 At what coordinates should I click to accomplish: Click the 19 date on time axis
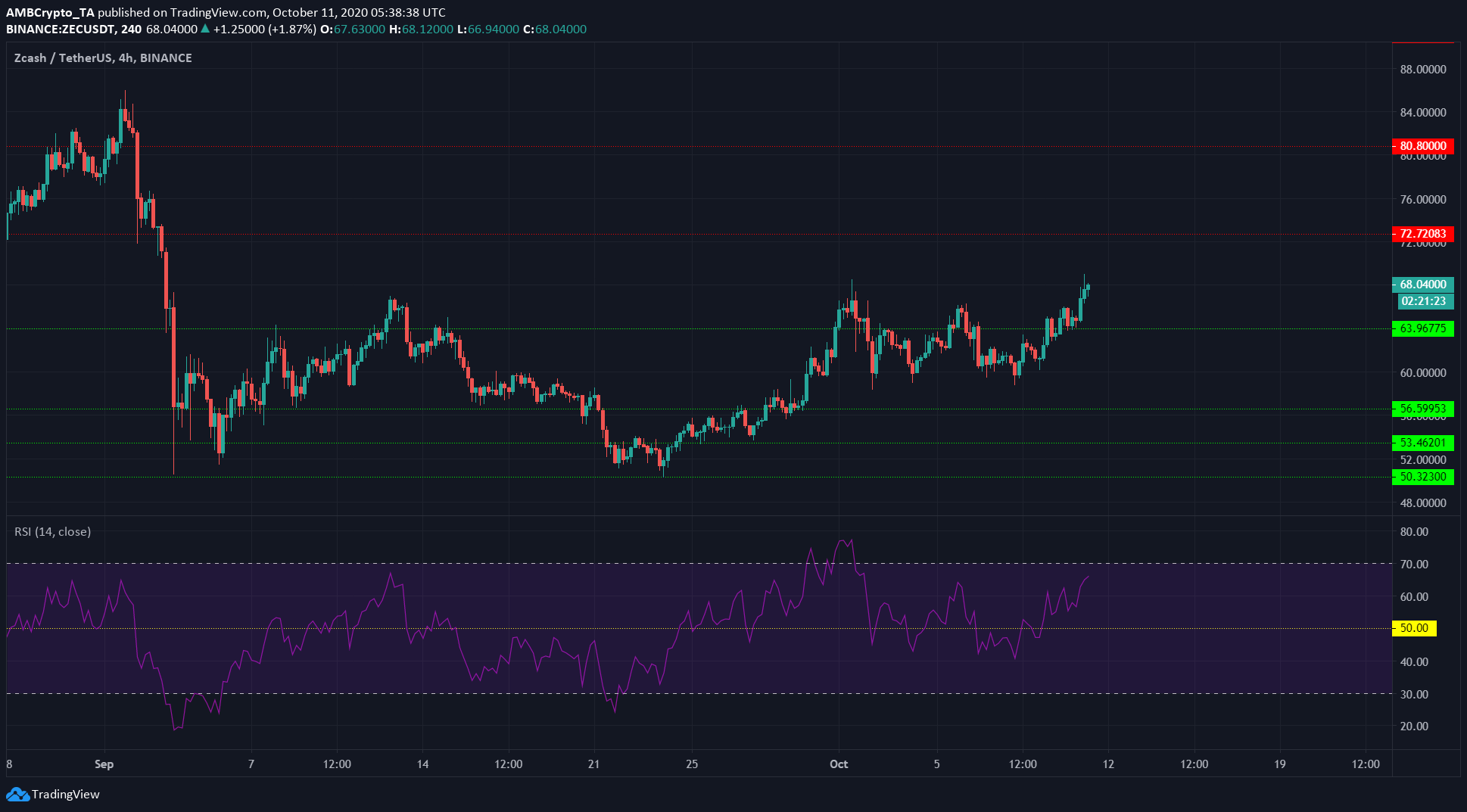[1279, 764]
